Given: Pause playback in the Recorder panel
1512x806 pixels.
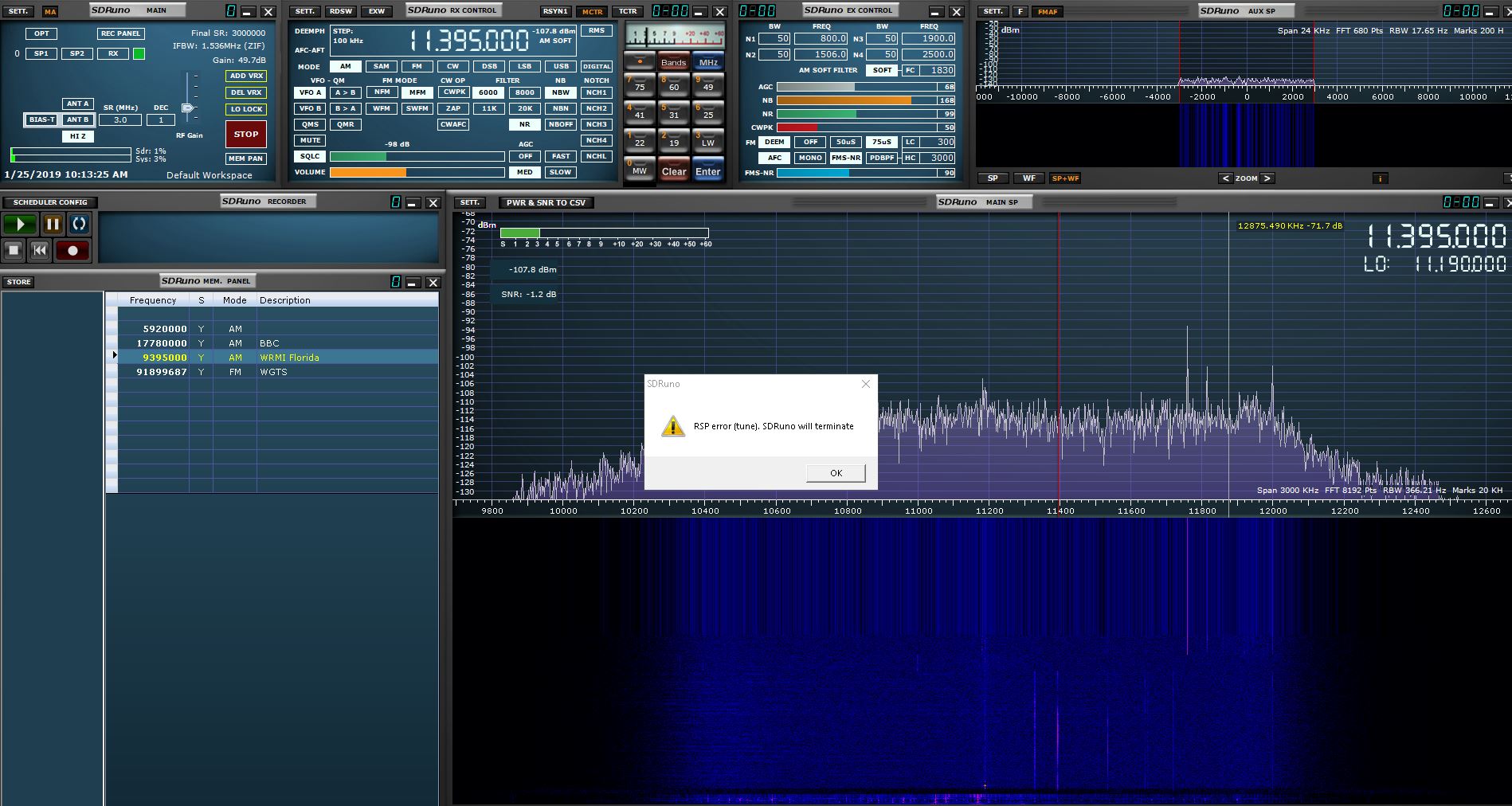Looking at the screenshot, I should 53,224.
